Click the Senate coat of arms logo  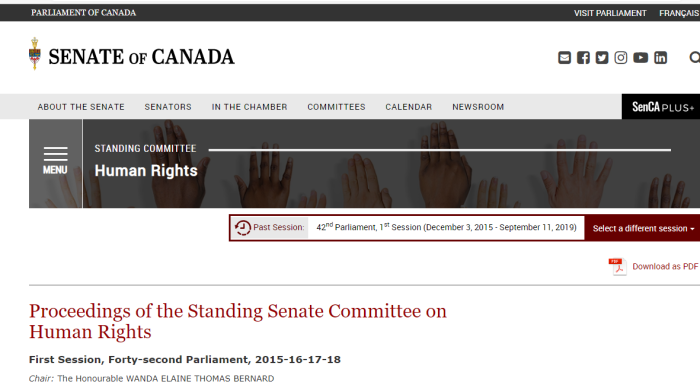(35, 54)
